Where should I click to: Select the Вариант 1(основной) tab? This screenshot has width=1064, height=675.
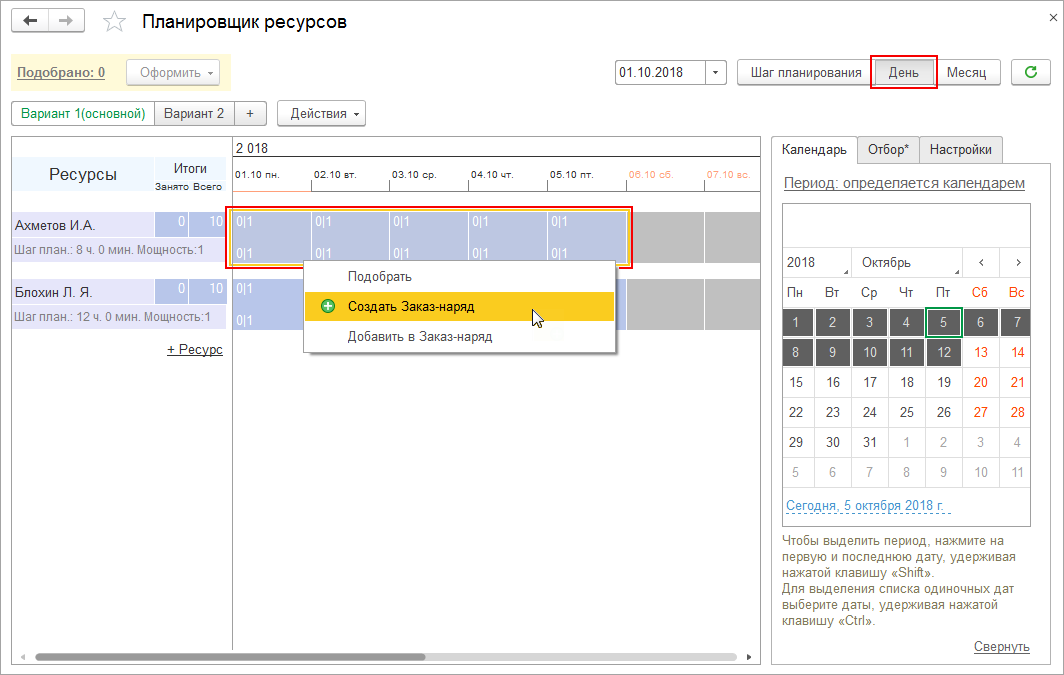(x=83, y=113)
